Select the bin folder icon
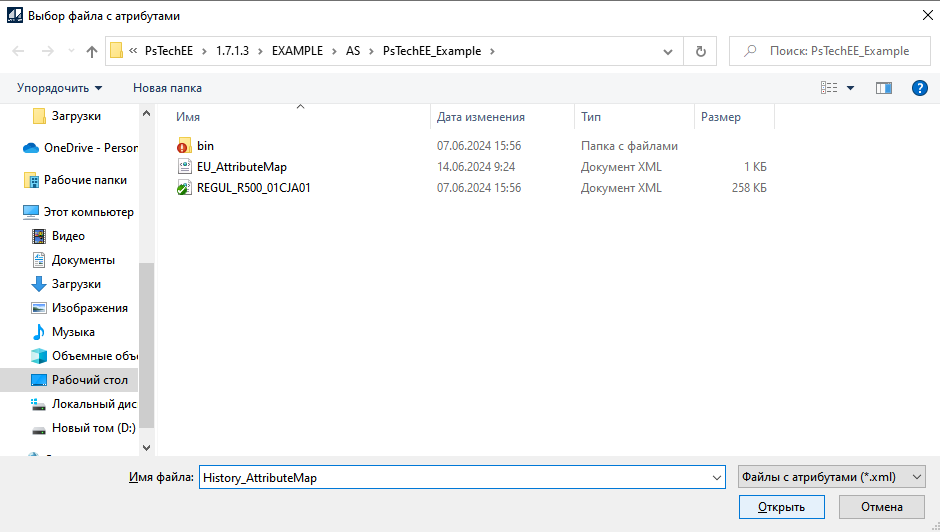This screenshot has height=532, width=940. pyautogui.click(x=184, y=146)
